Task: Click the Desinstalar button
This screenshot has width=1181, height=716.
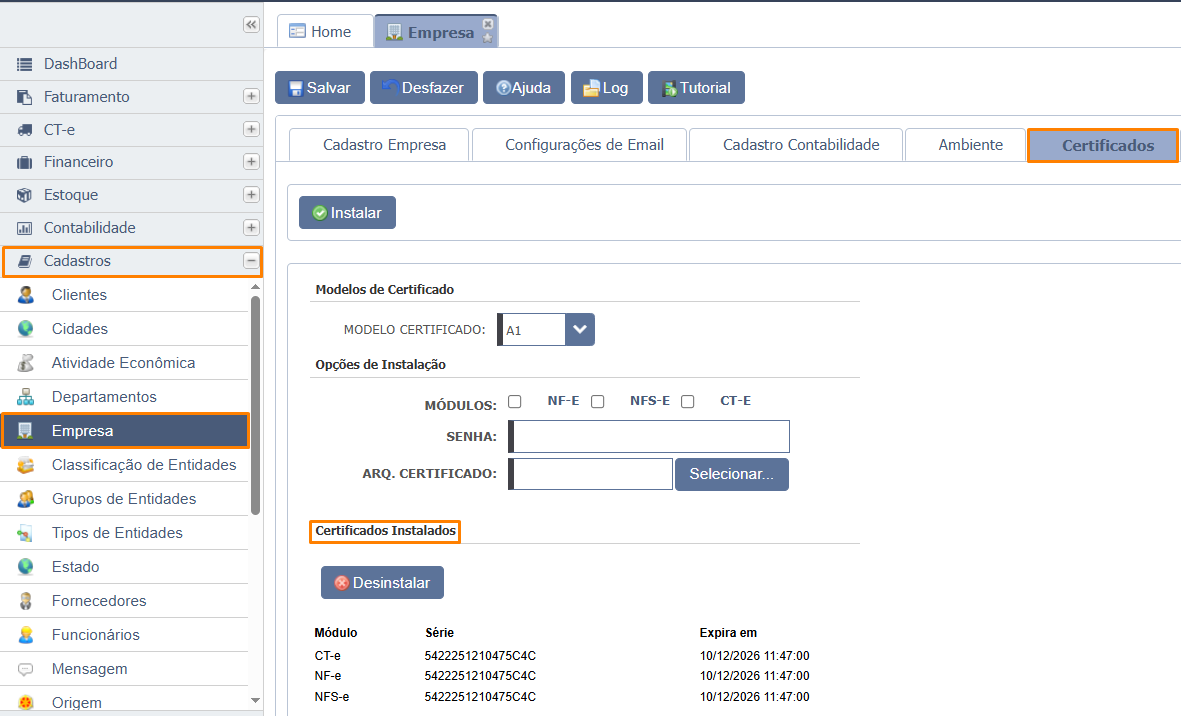Action: point(383,583)
